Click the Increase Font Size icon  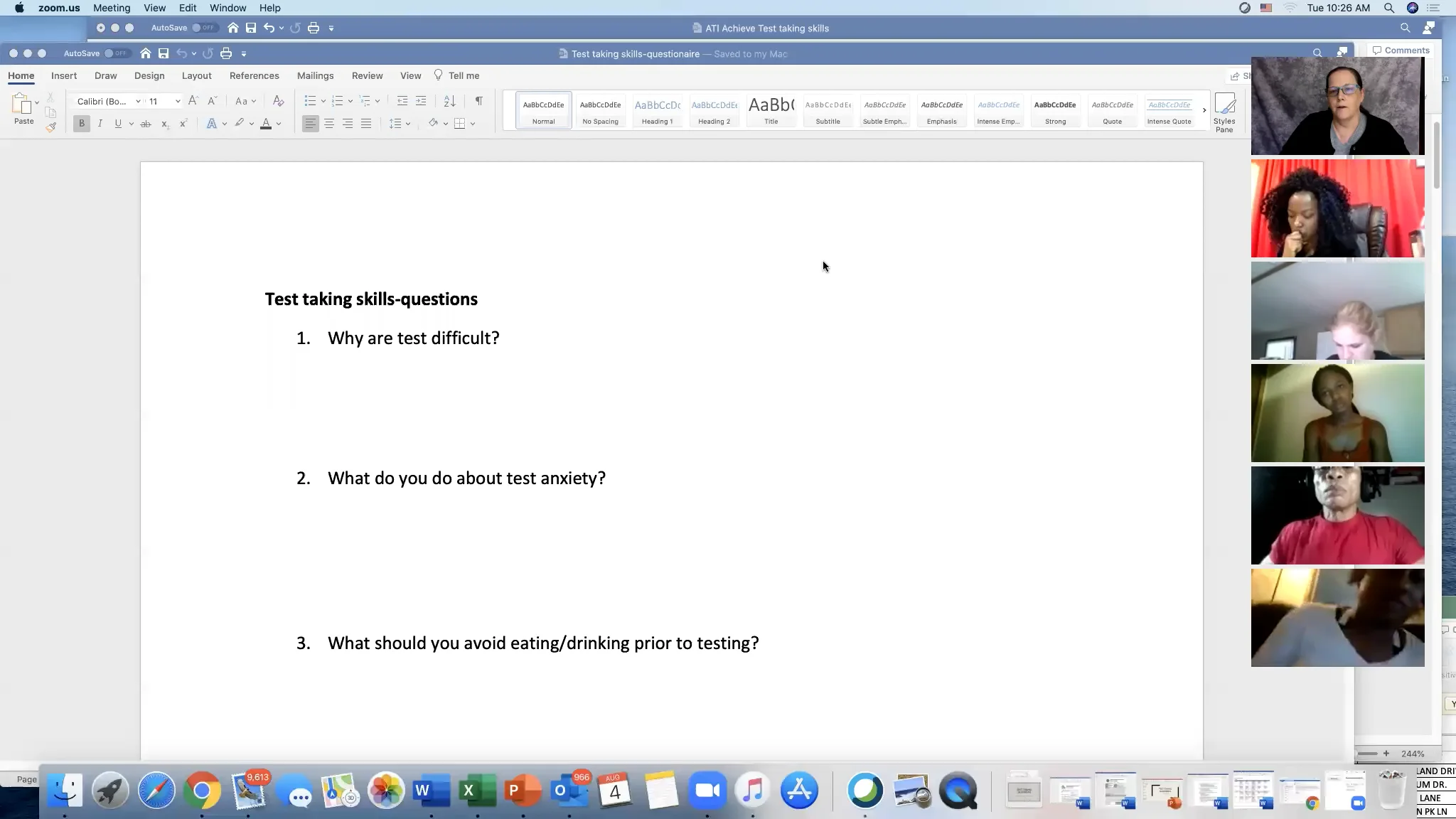pyautogui.click(x=193, y=101)
